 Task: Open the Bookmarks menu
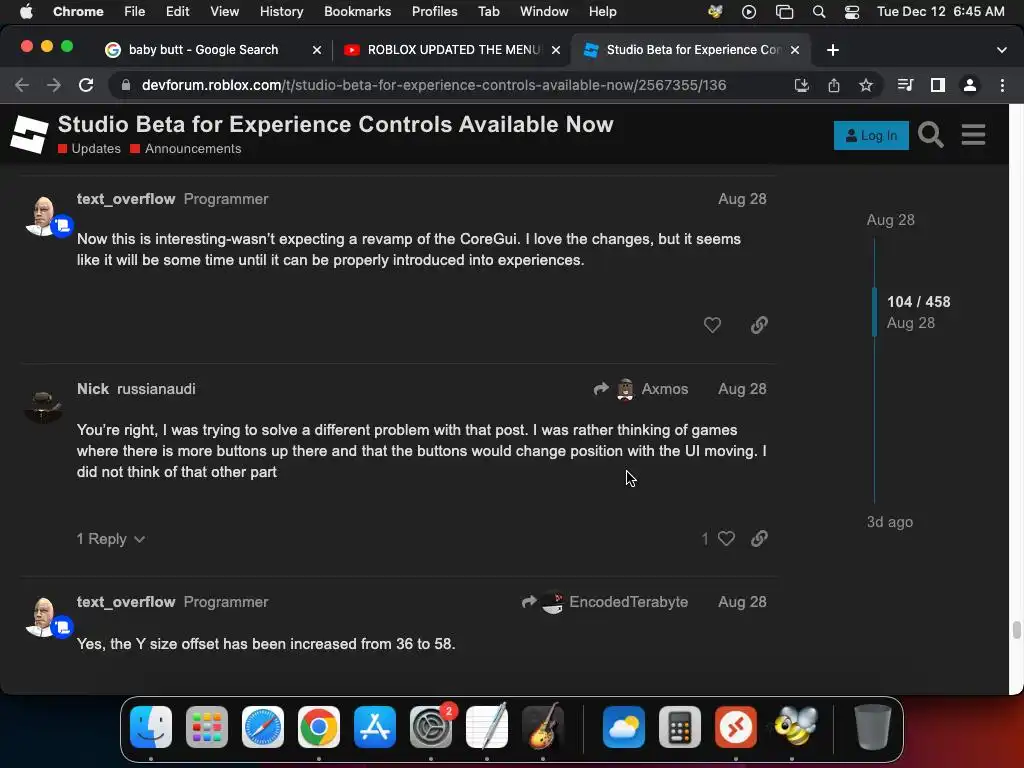(357, 12)
